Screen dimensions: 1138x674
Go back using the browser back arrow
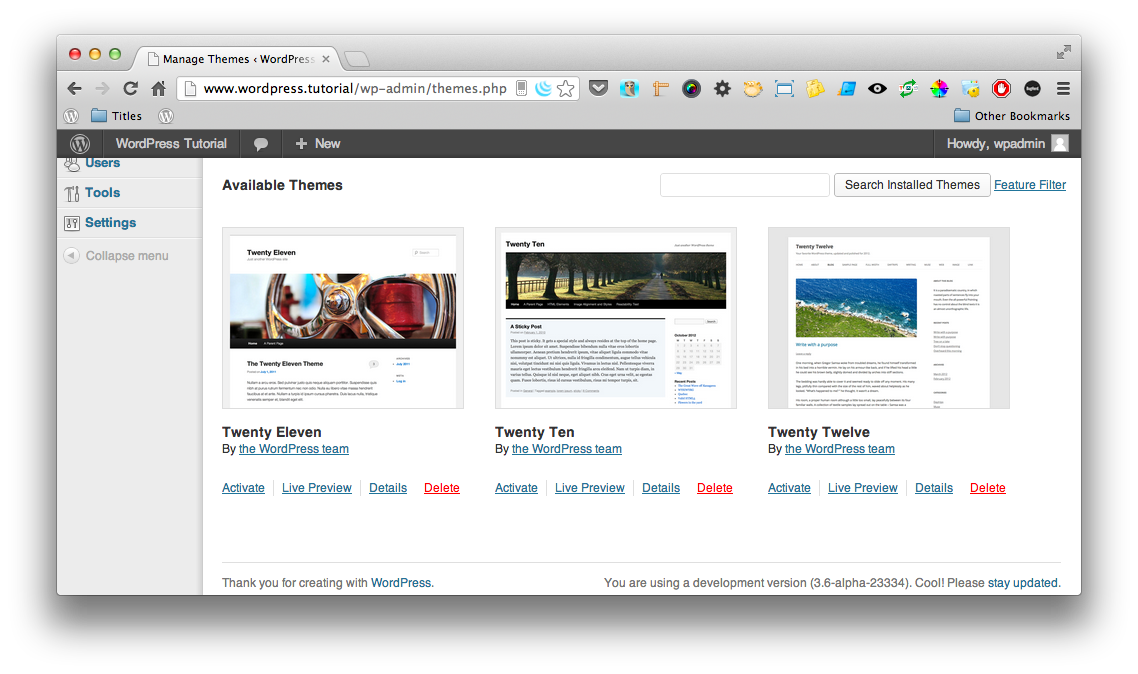pyautogui.click(x=74, y=89)
